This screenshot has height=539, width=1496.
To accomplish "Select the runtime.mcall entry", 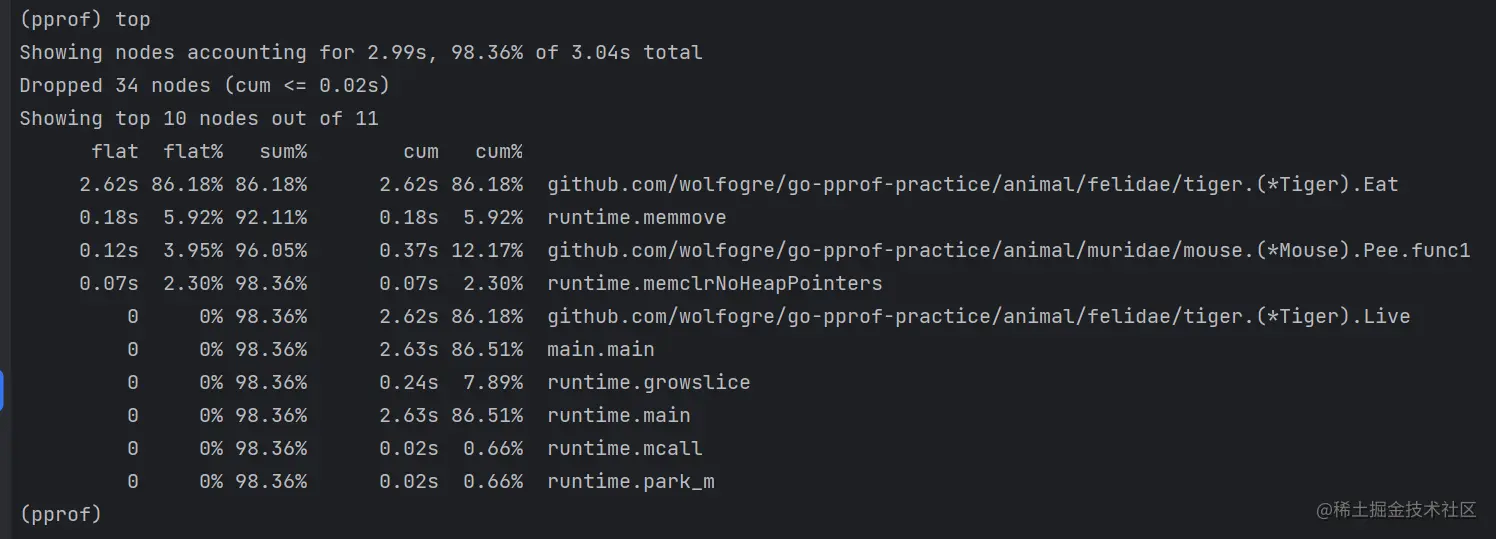I will [x=624, y=448].
